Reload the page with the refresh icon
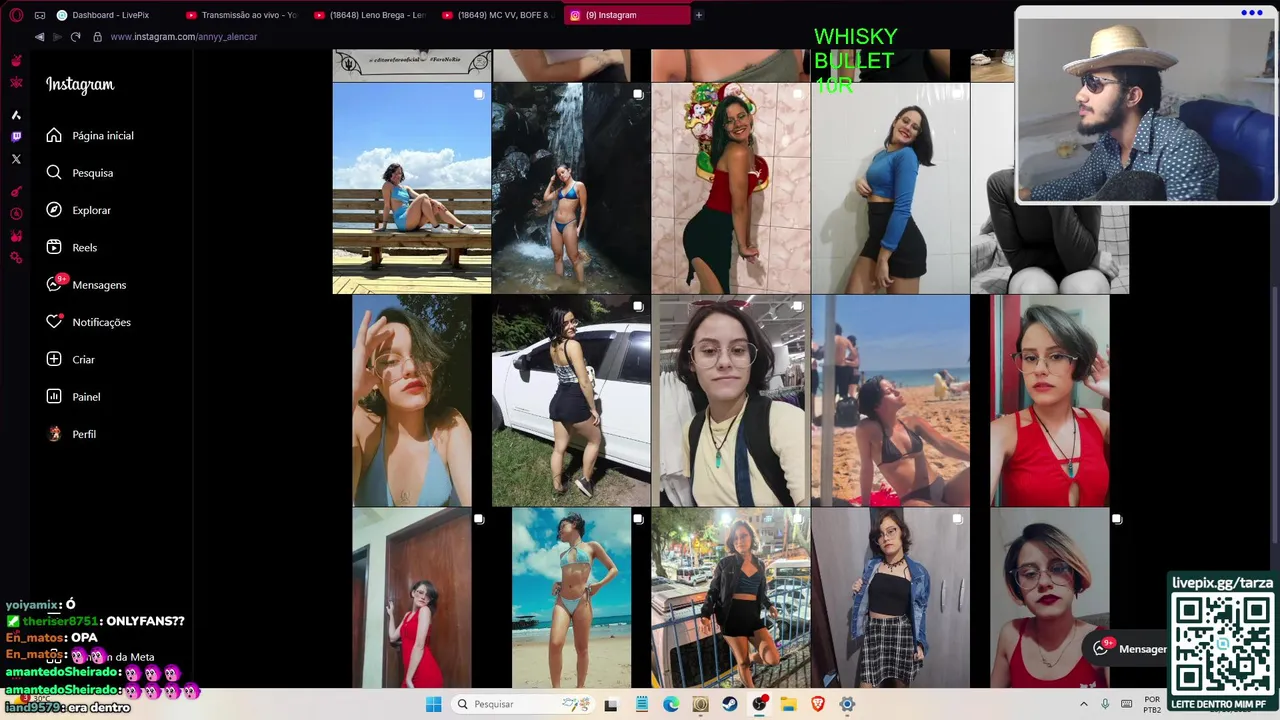The height and width of the screenshot is (720, 1280). tap(75, 37)
